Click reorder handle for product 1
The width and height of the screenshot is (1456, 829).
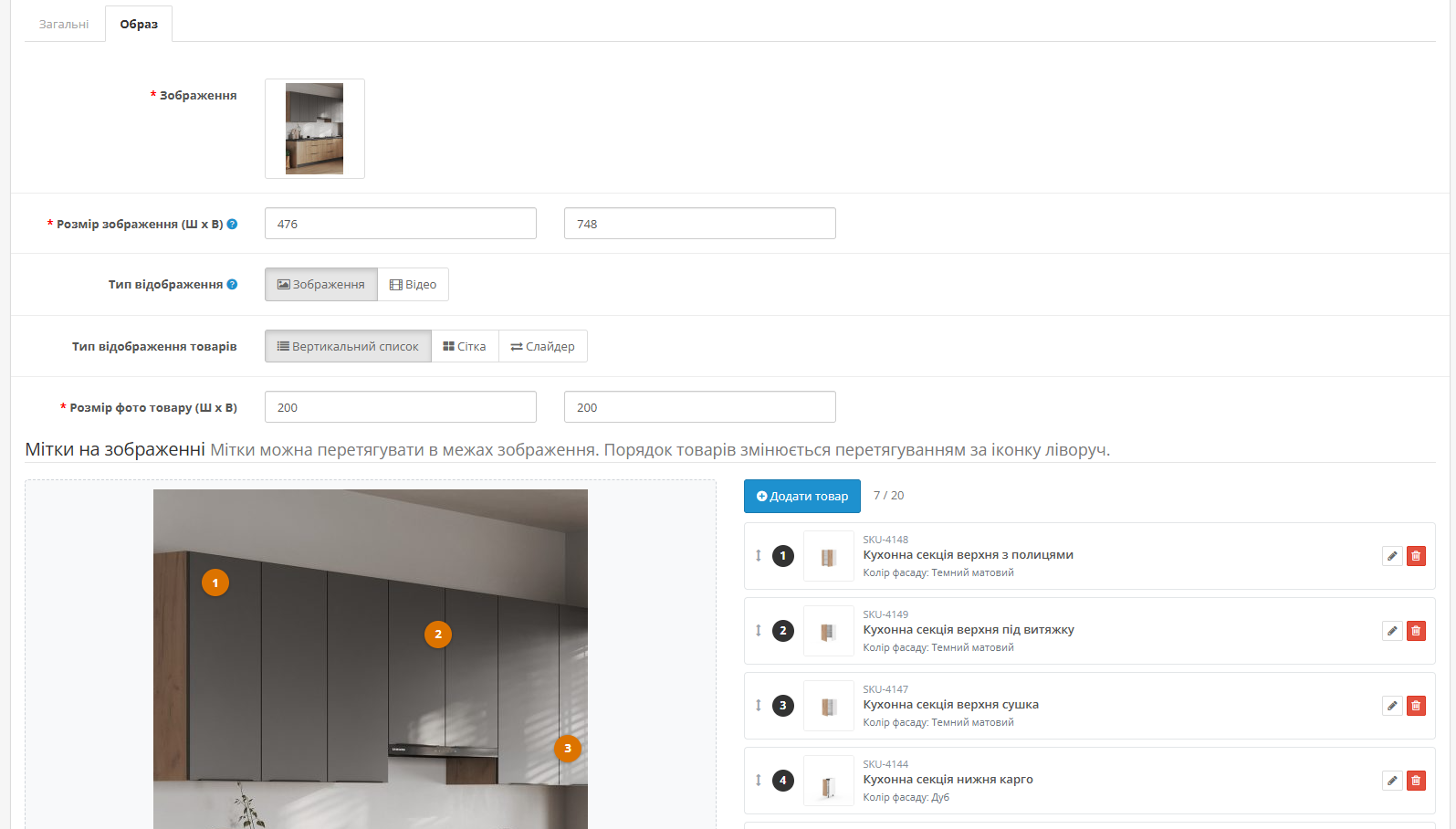[x=759, y=556]
